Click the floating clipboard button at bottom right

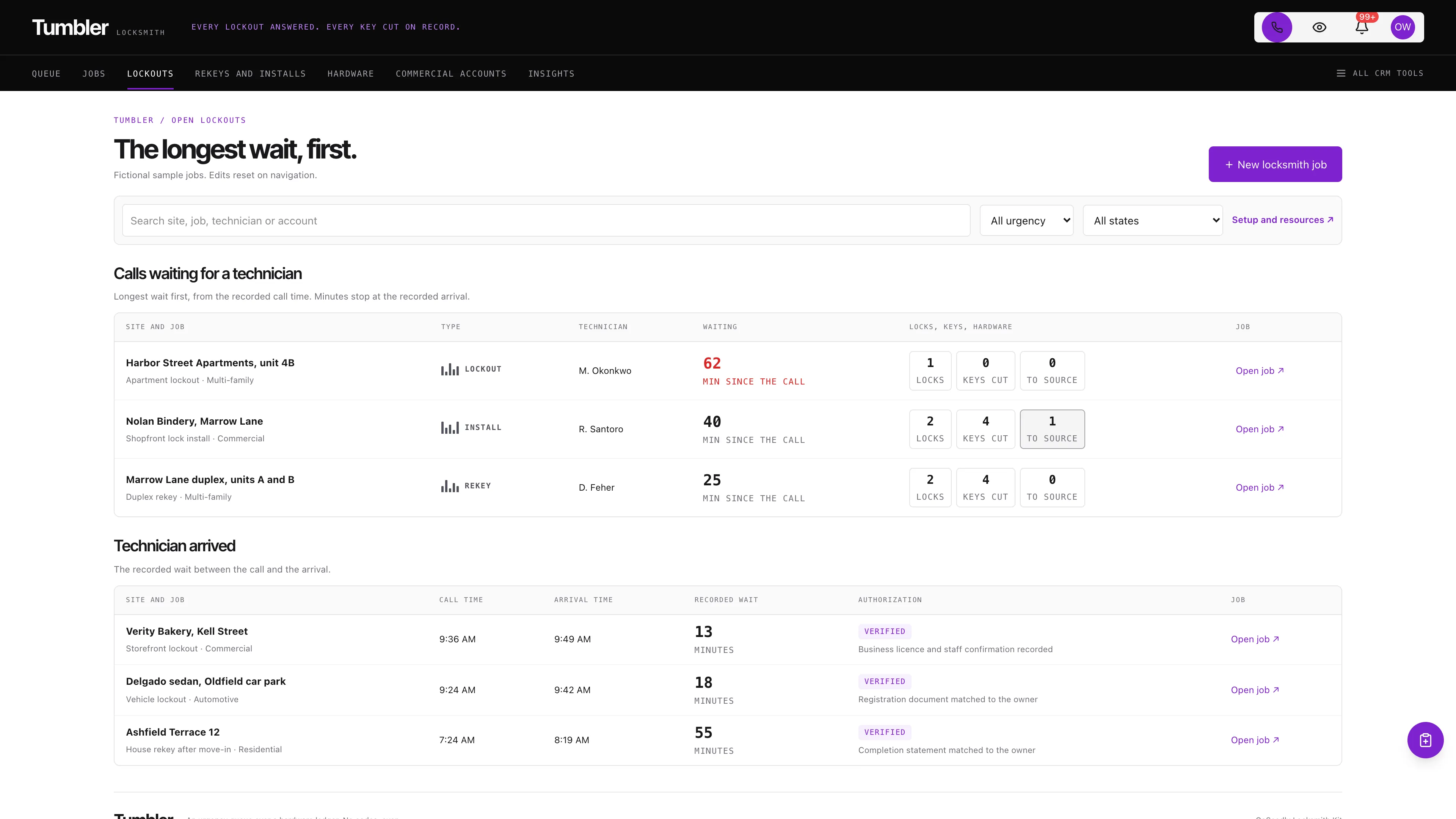click(x=1425, y=740)
